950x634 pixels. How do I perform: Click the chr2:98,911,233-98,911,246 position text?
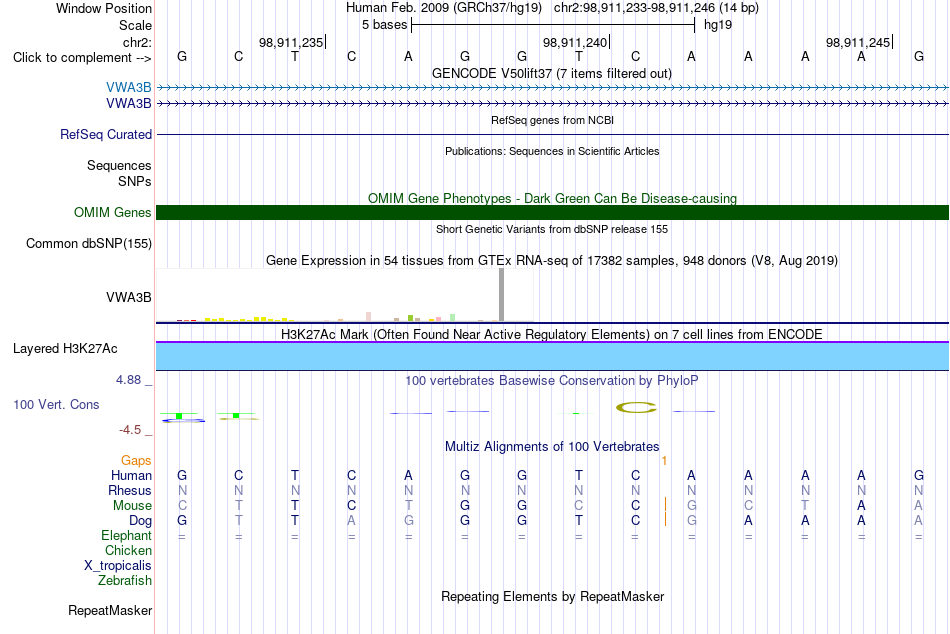click(656, 8)
